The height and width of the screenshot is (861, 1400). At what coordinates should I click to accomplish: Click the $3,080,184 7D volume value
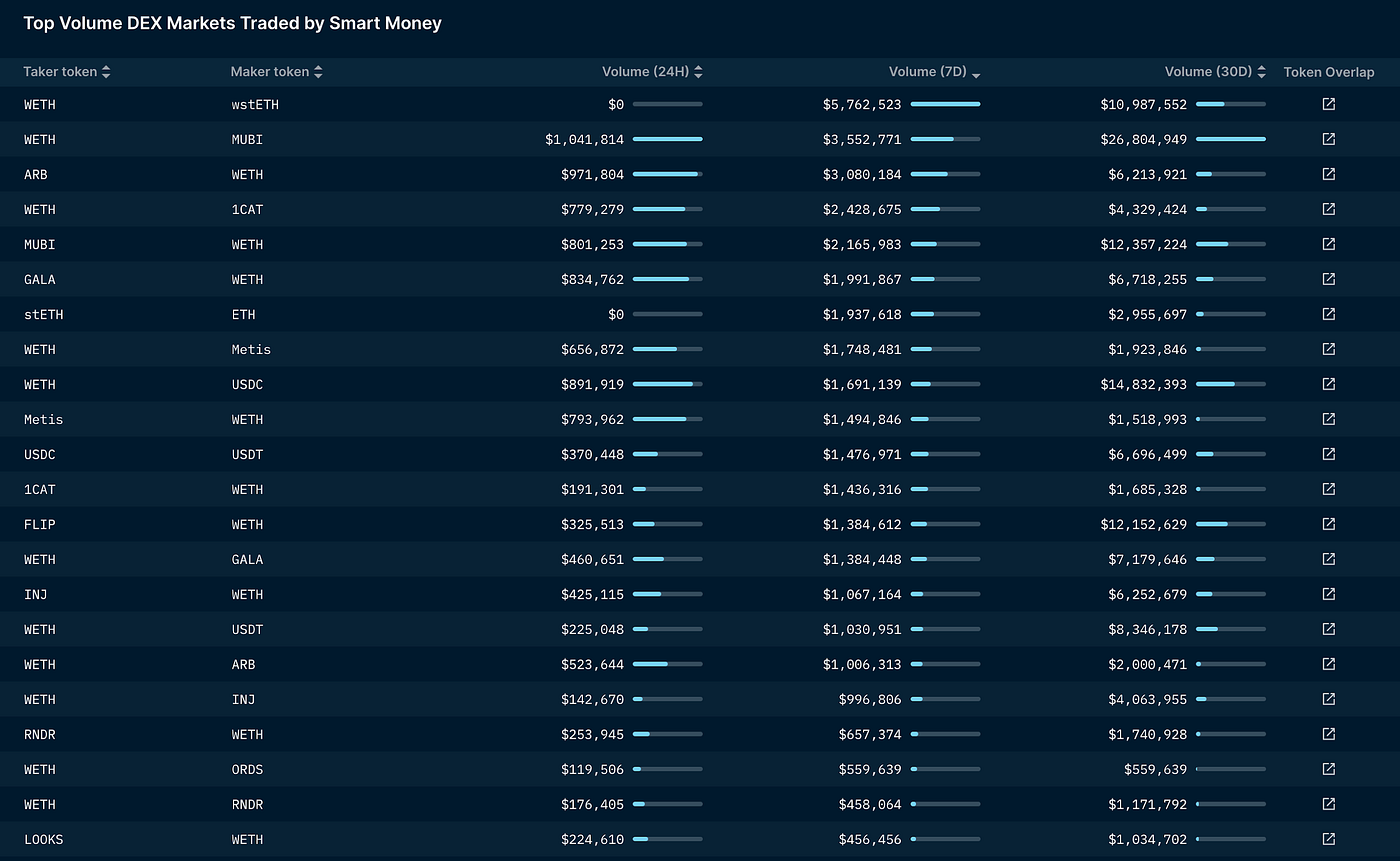point(862,174)
